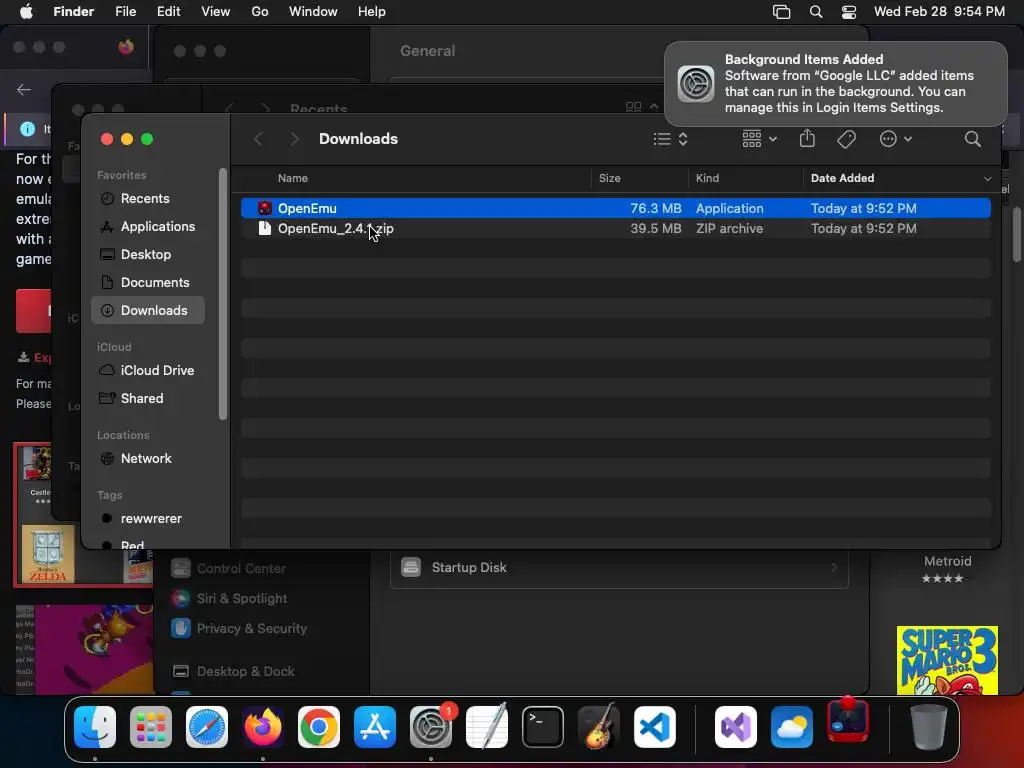The height and width of the screenshot is (768, 1024).
Task: Launch Firefox from the Dock
Action: [x=263, y=727]
